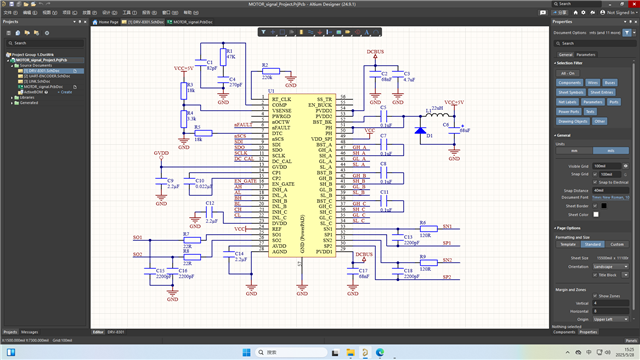This screenshot has height=360, width=640.
Task: Click the save icon in title bar
Action: click(x=11, y=4)
